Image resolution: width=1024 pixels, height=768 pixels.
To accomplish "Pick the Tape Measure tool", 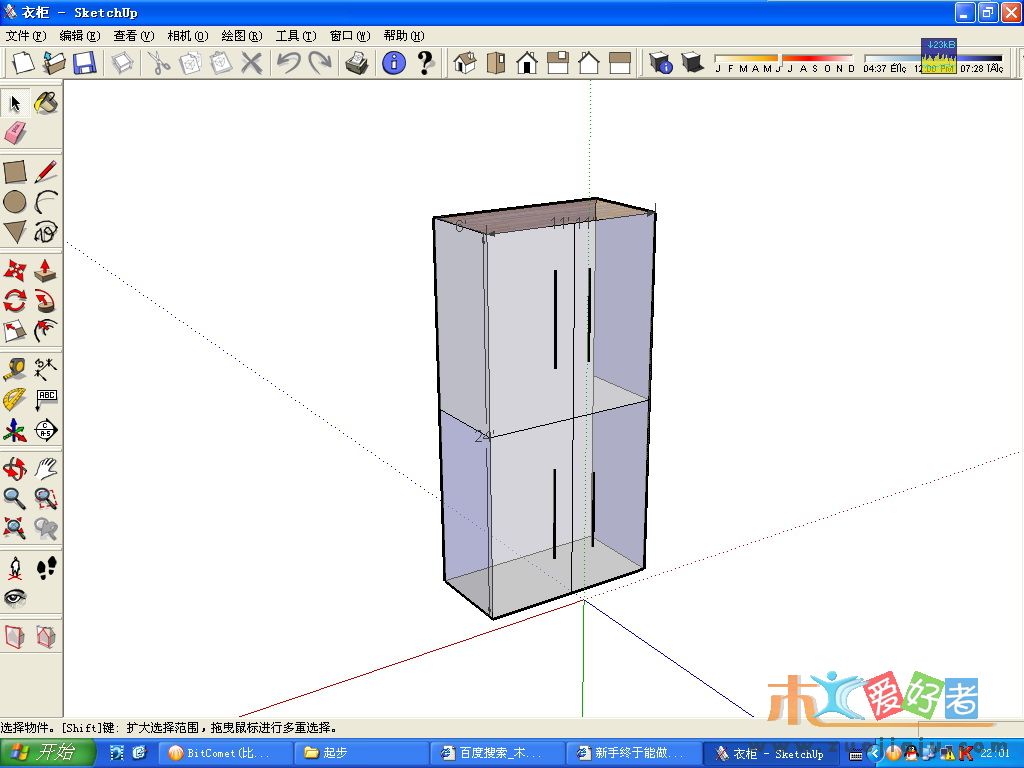I will [x=15, y=369].
